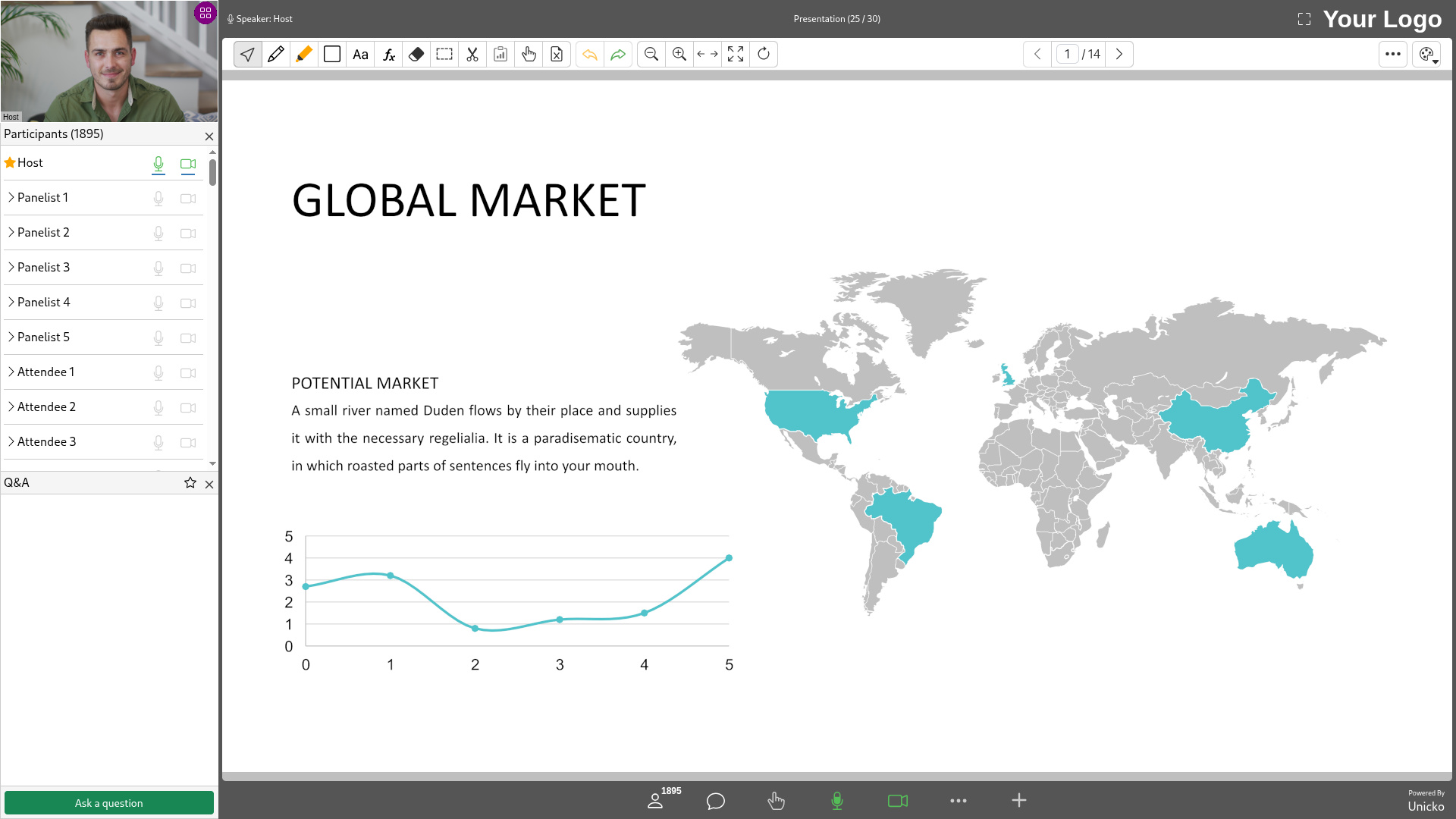The image size is (1456, 819).
Task: Toggle fullscreen presentation view
Action: 1304,19
